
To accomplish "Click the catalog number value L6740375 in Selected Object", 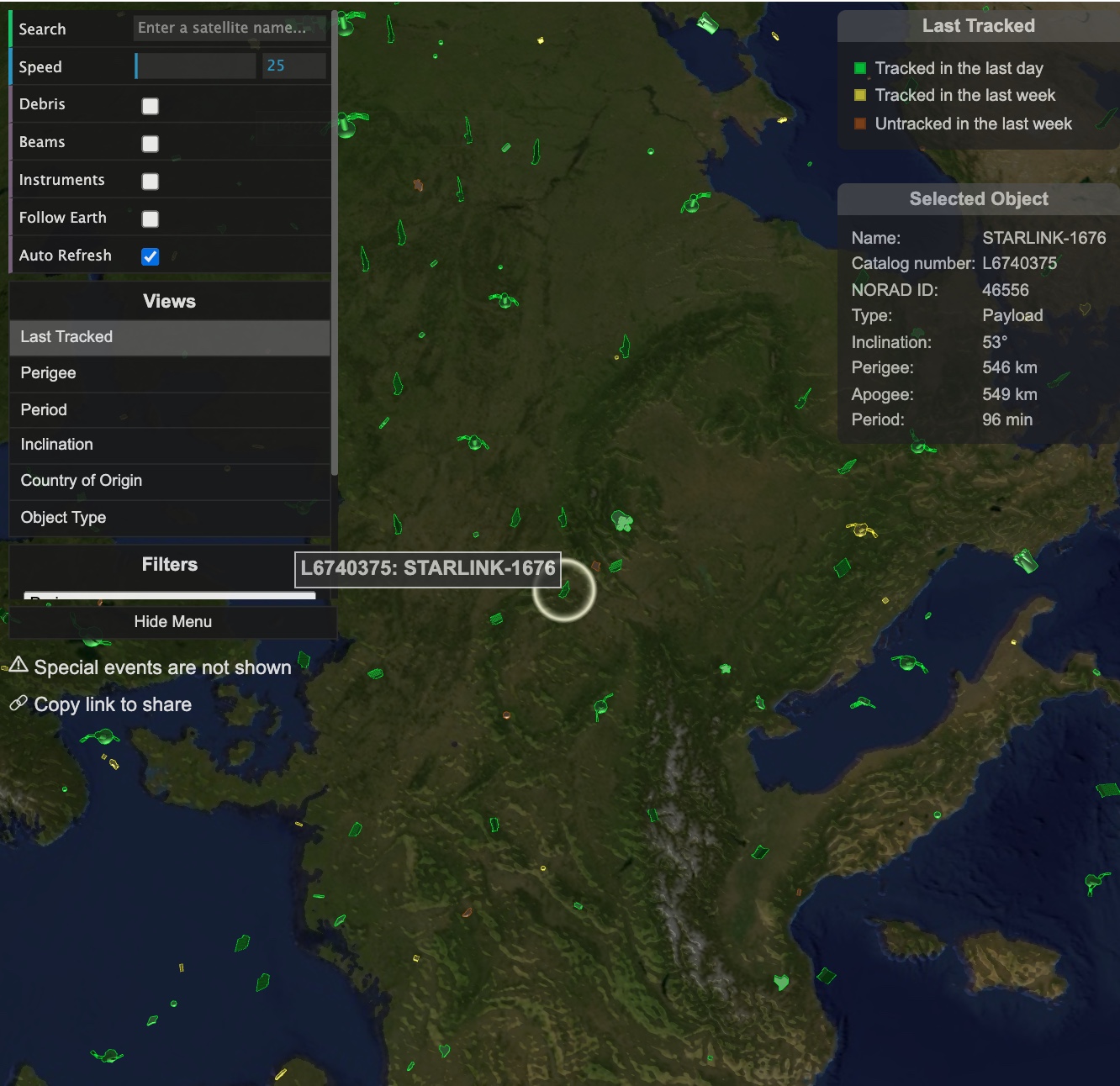I will click(x=1020, y=263).
